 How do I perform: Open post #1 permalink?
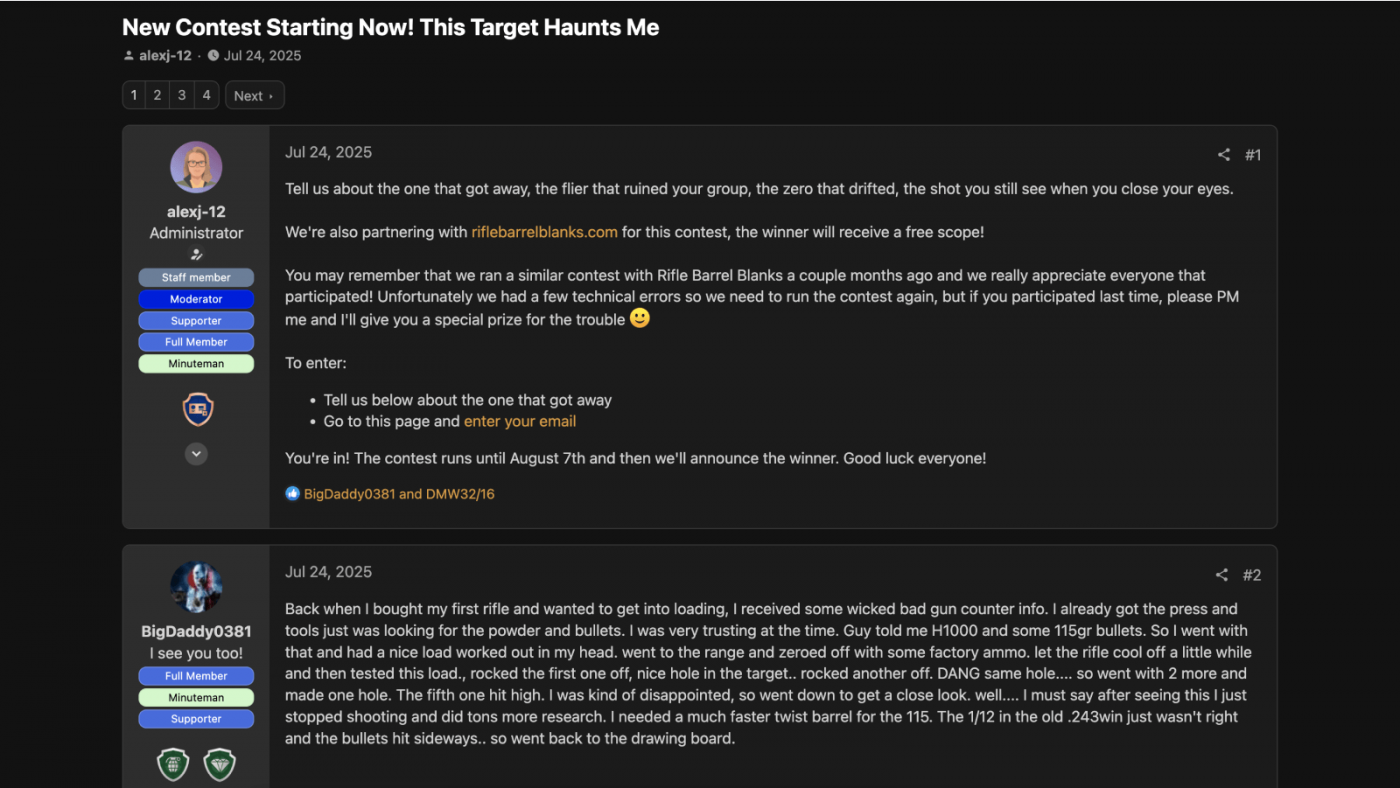(x=1253, y=155)
